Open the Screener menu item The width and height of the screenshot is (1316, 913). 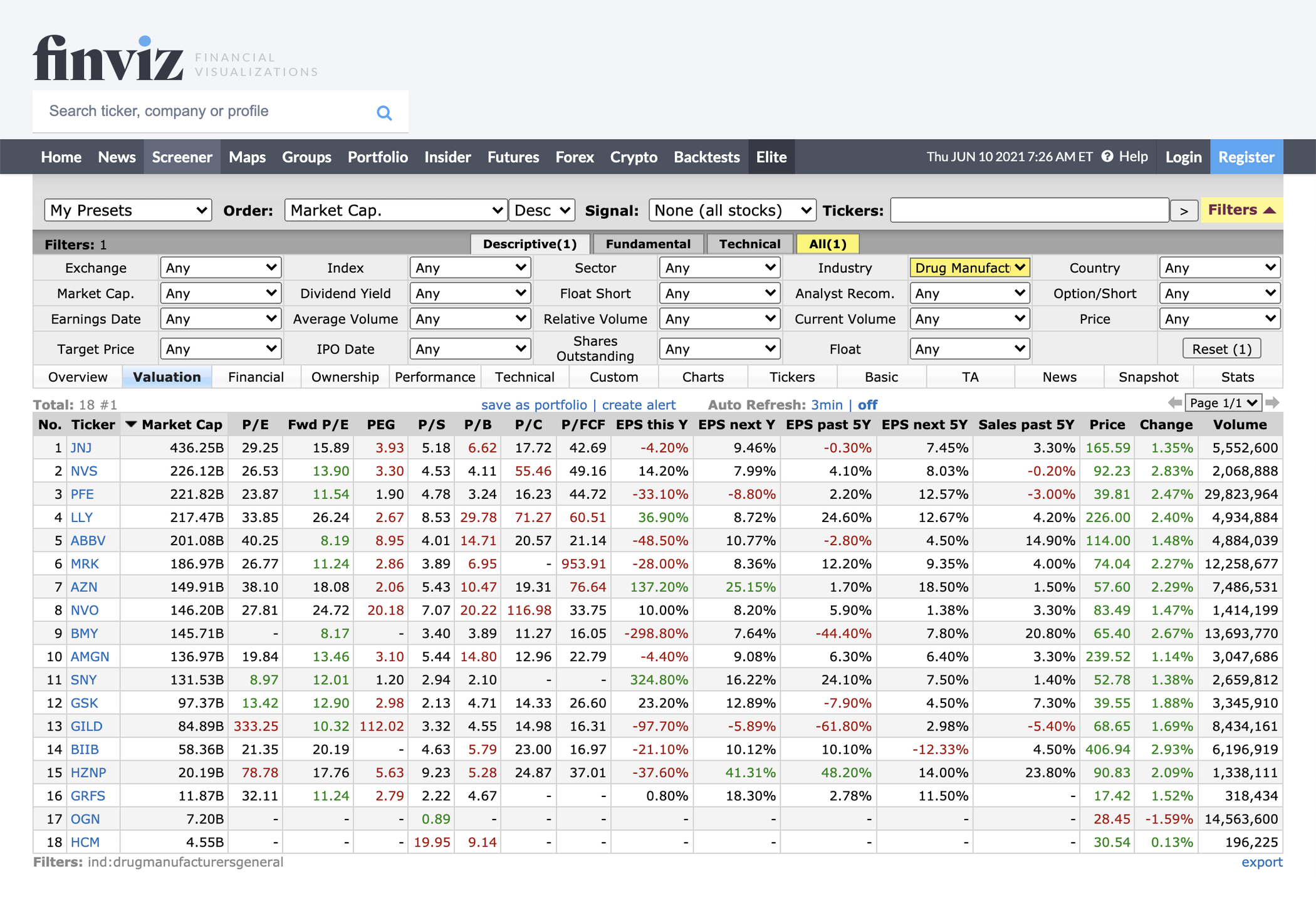pyautogui.click(x=182, y=157)
